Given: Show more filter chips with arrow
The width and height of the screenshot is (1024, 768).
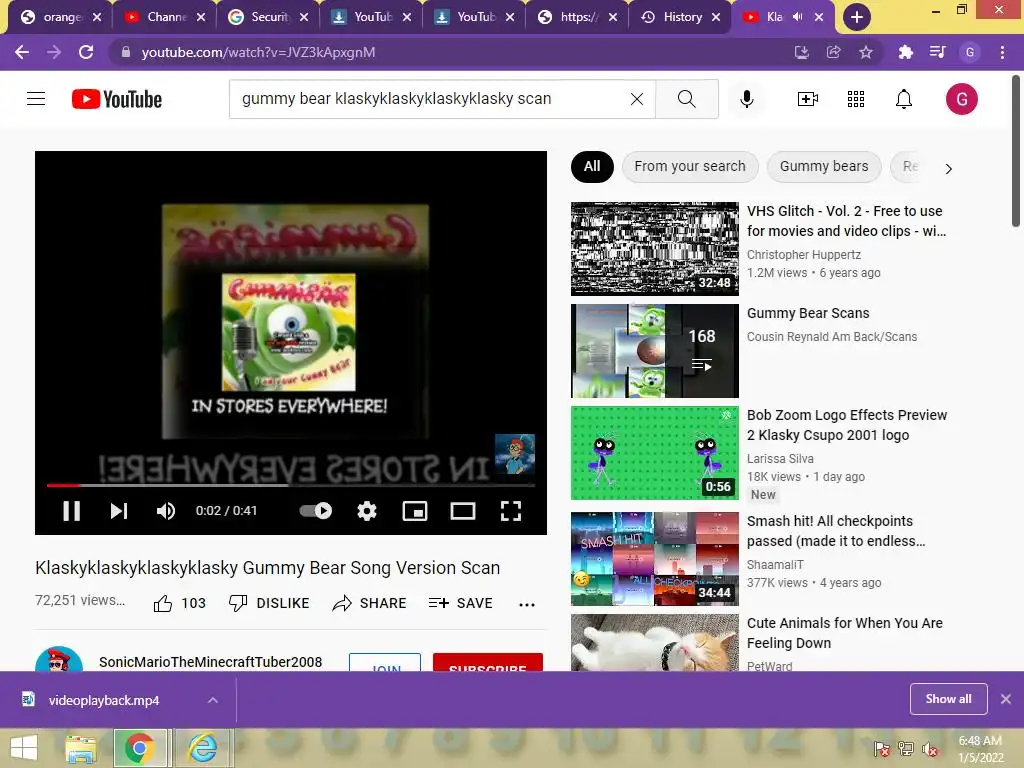Looking at the screenshot, I should tap(948, 168).
